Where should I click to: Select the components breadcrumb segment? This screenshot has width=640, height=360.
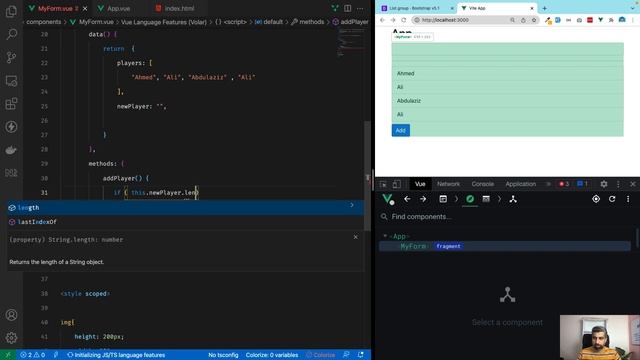44,22
